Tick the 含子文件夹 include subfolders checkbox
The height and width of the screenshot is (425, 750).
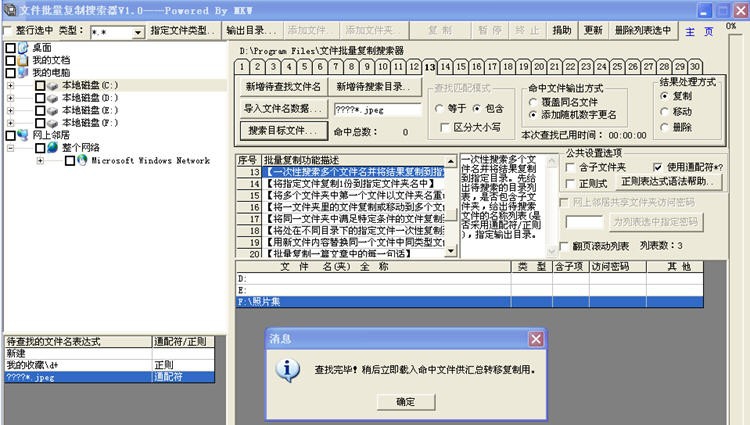pyautogui.click(x=570, y=167)
